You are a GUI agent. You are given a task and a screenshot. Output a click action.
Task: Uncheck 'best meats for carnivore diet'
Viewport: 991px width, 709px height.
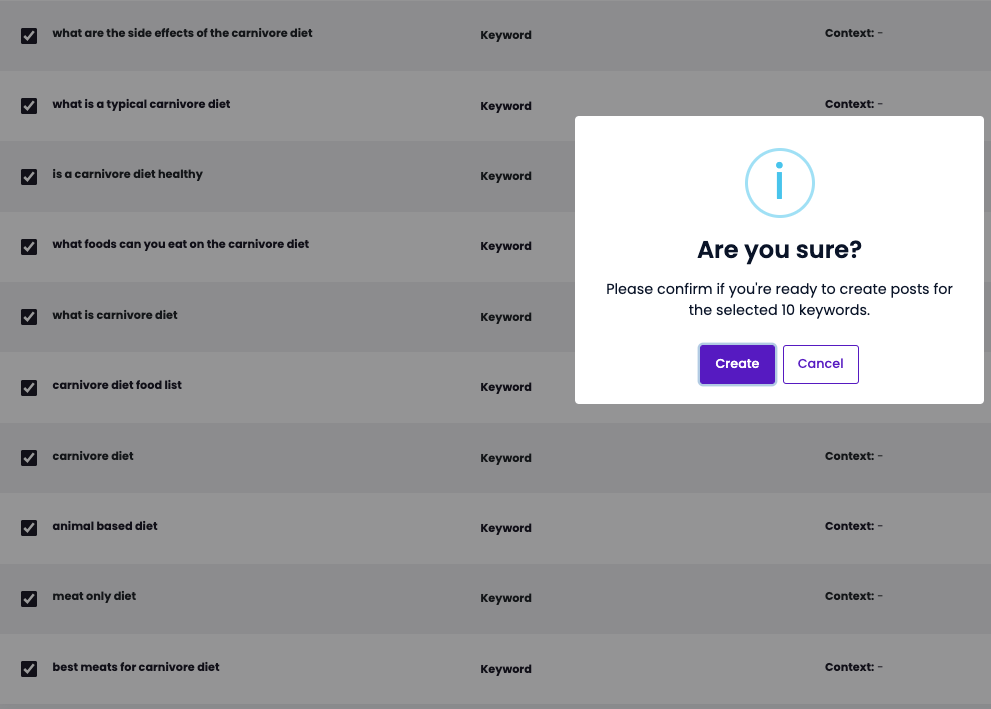pyautogui.click(x=29, y=668)
